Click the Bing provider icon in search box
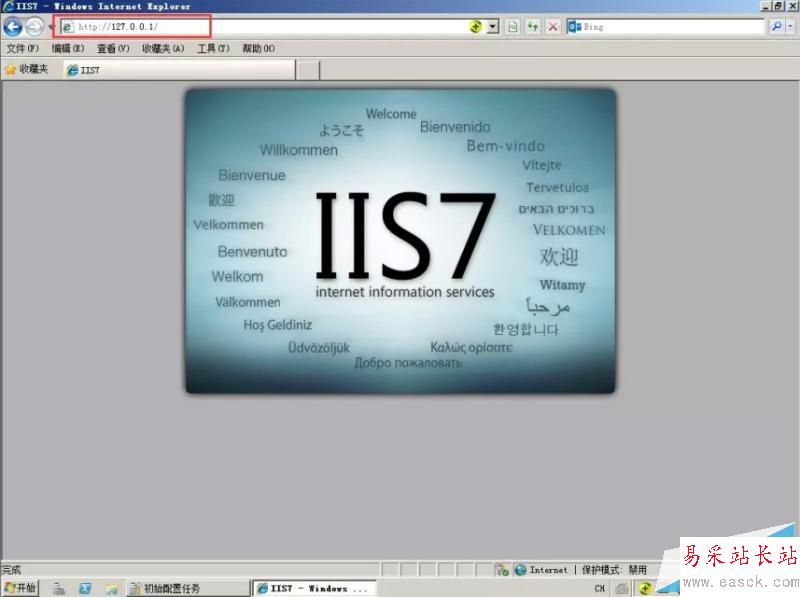The height and width of the screenshot is (597, 800). 574,27
